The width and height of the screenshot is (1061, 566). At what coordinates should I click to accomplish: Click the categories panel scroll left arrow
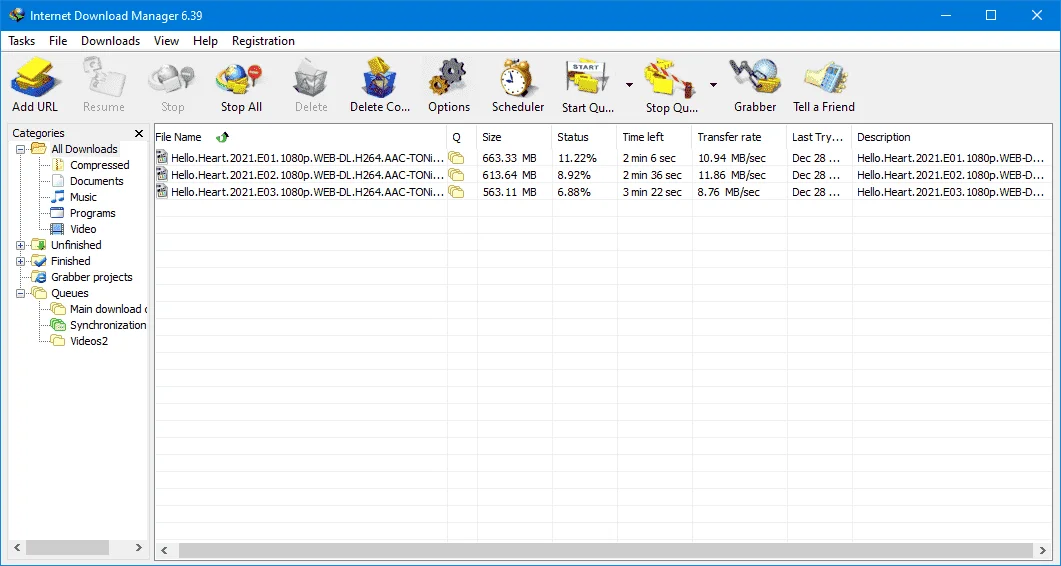pos(18,547)
